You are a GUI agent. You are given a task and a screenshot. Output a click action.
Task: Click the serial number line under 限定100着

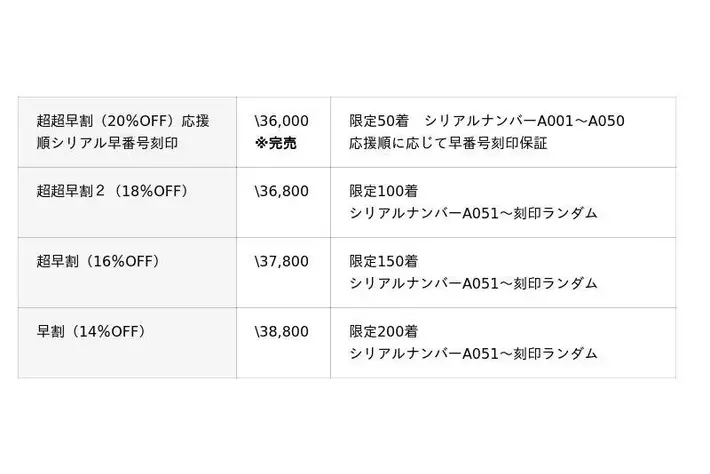[473, 213]
